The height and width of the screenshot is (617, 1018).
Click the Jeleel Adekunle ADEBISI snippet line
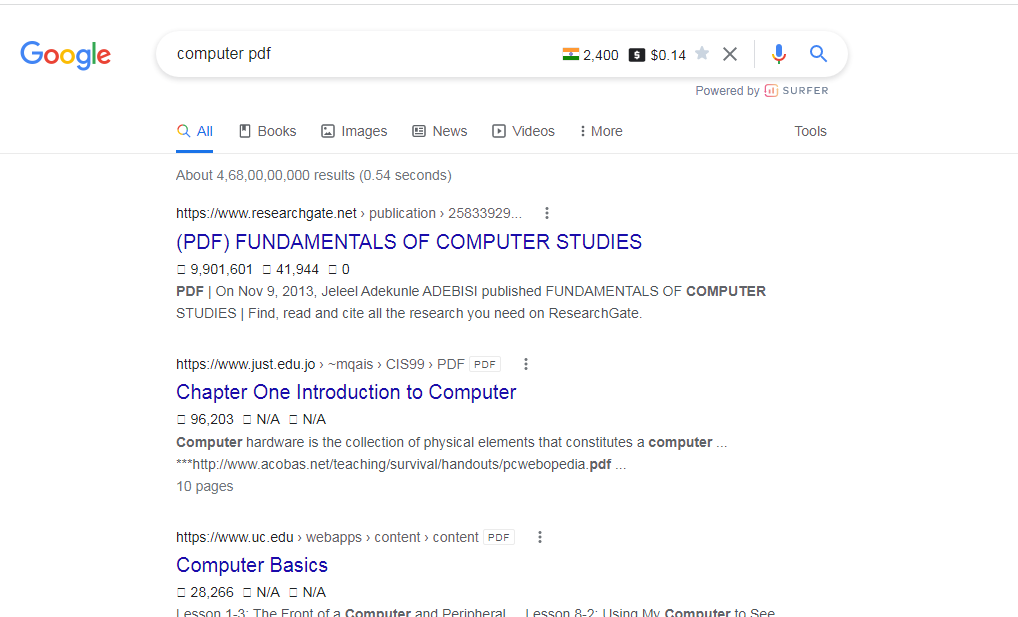click(x=471, y=291)
